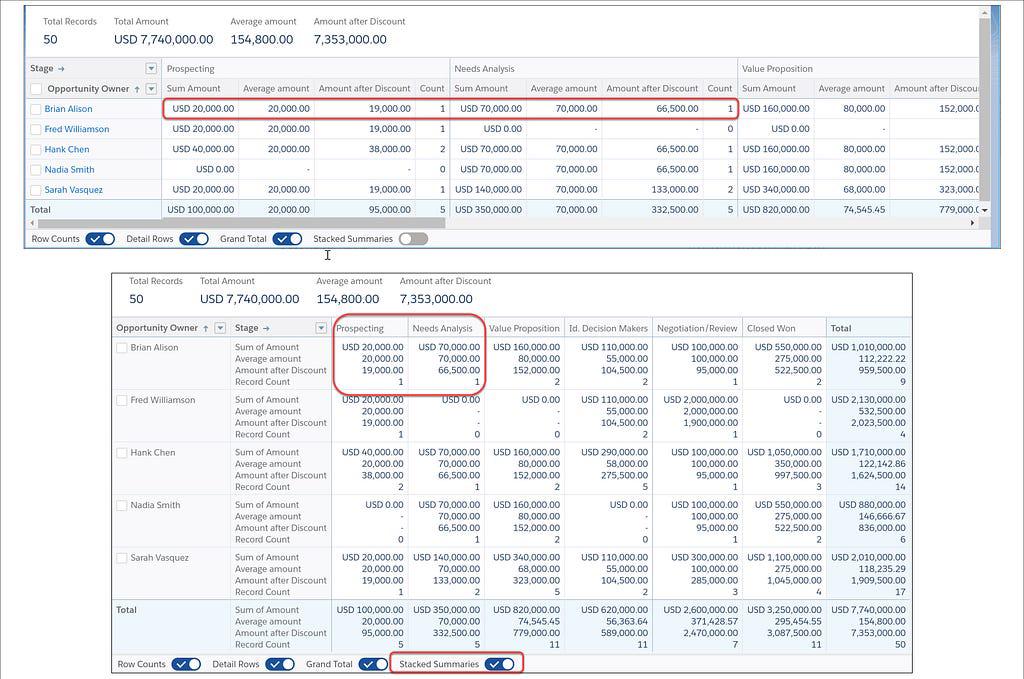
Task: Click sort arrow beside Opportunity Owner in bottom report
Action: (x=206, y=328)
